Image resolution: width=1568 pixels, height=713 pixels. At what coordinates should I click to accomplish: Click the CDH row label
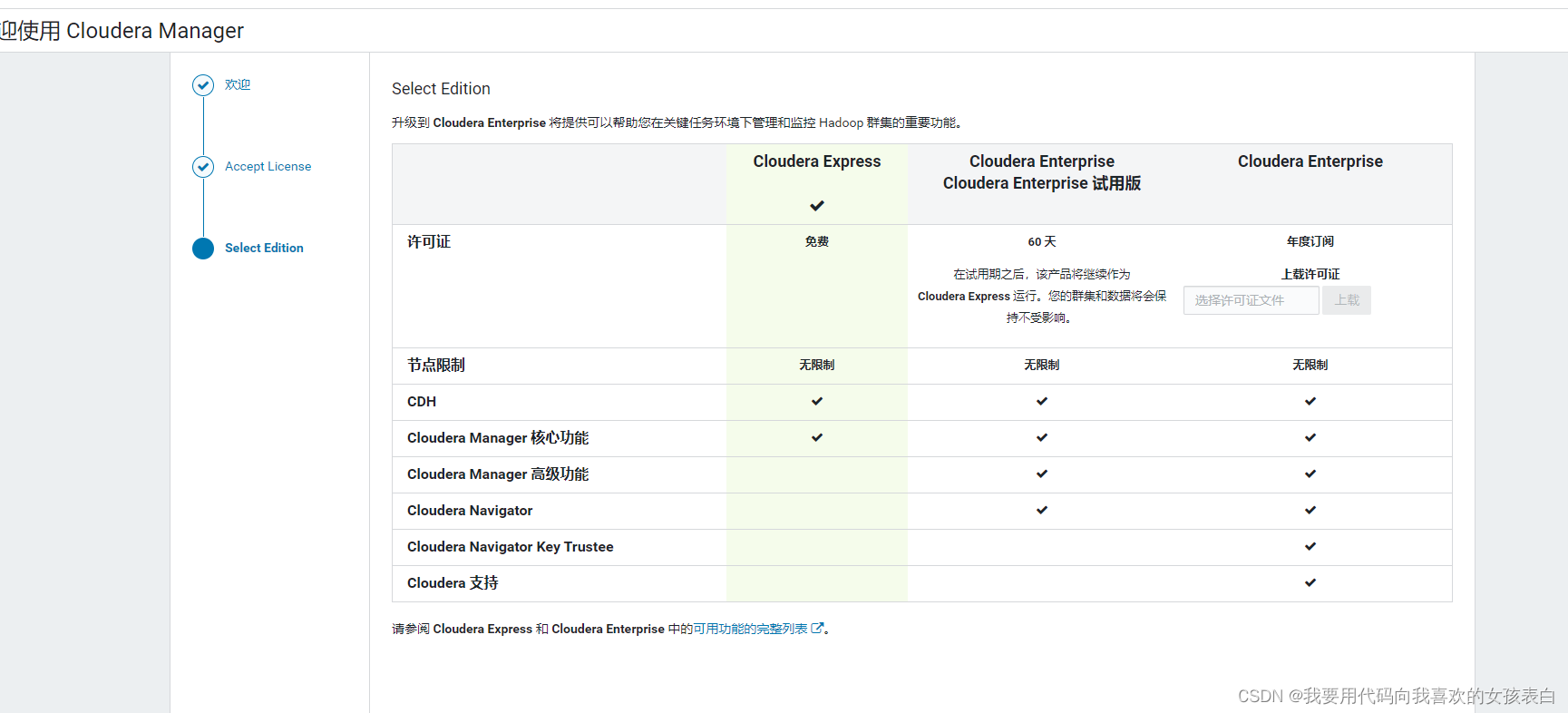pyautogui.click(x=422, y=401)
